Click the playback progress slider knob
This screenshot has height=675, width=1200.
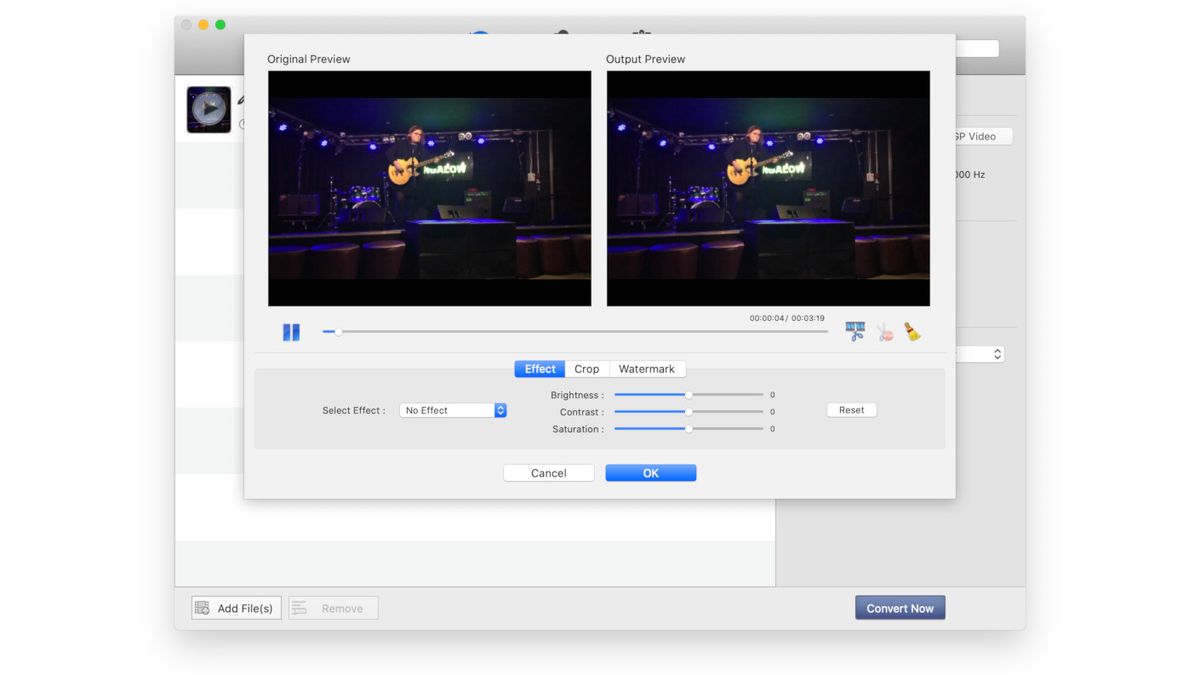[x=337, y=331]
